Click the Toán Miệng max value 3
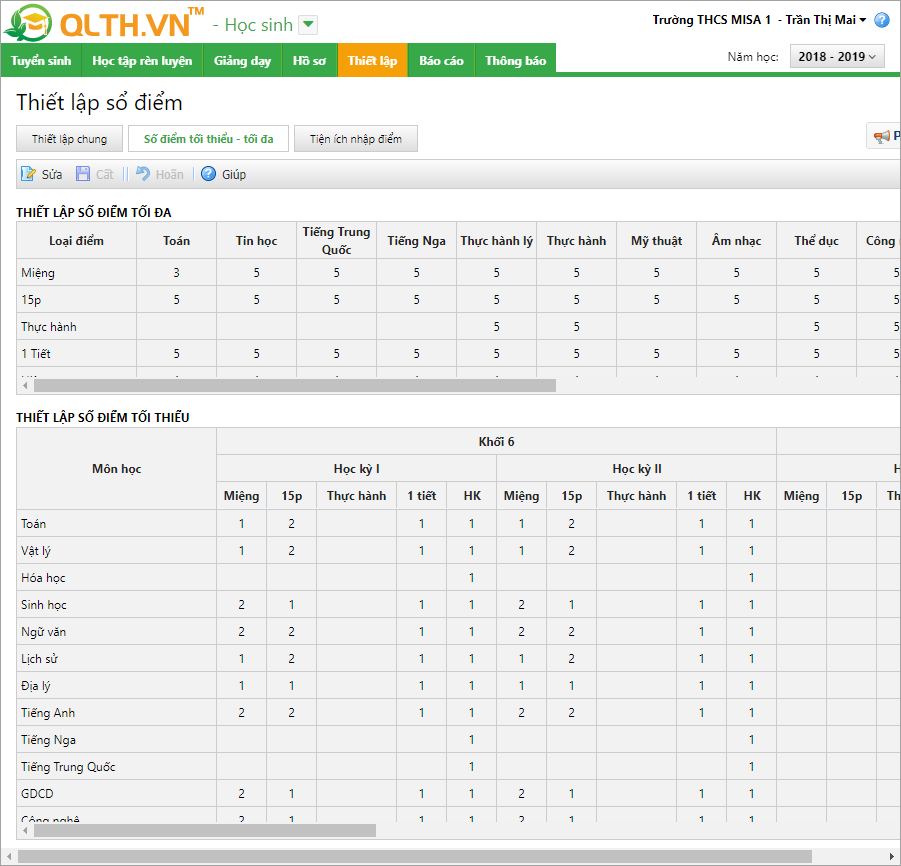 176,272
